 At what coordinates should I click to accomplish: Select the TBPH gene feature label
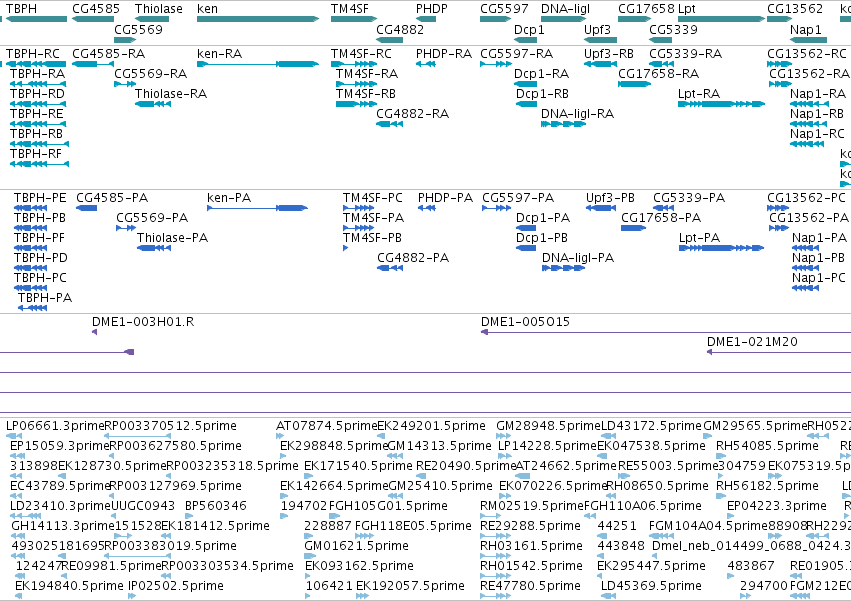tap(22, 9)
